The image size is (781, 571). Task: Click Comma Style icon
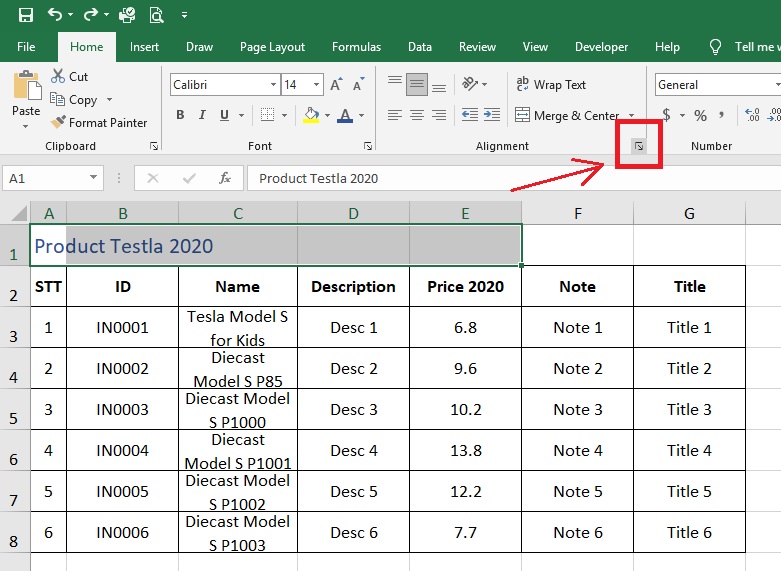(721, 116)
